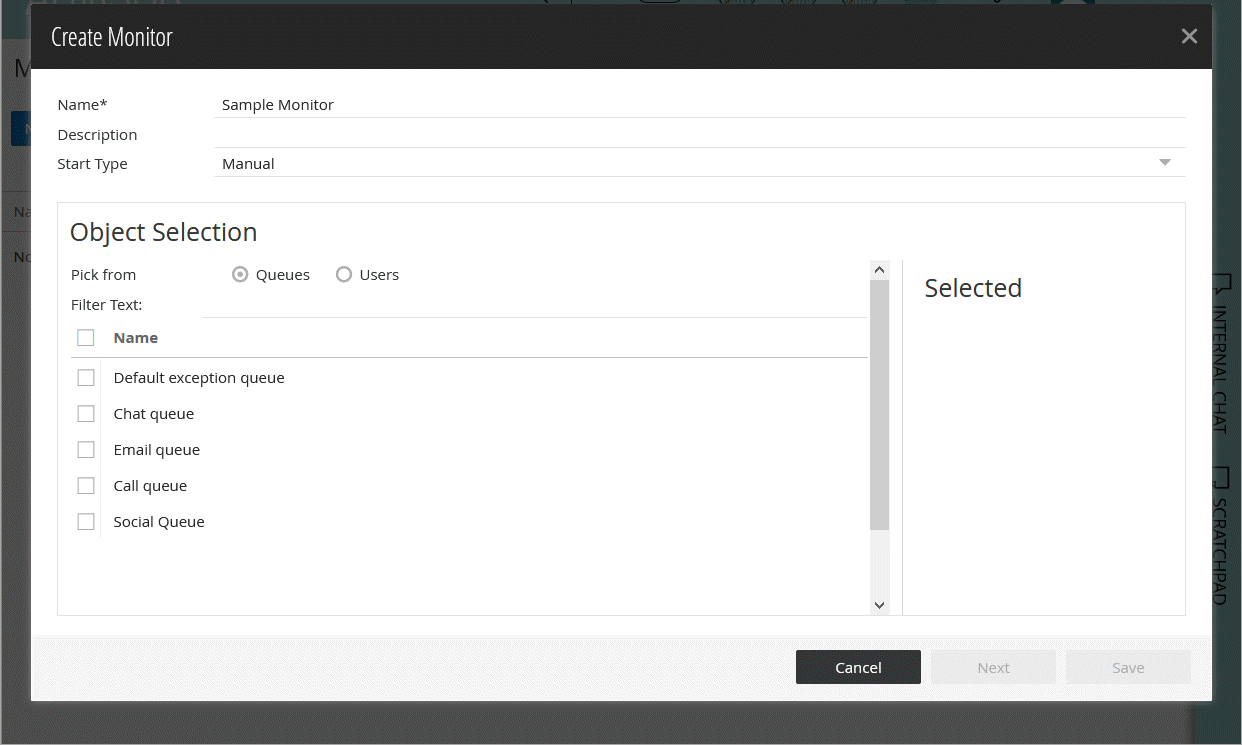Open the Scratchpad side panel
This screenshot has height=745, width=1242.
[x=1220, y=536]
